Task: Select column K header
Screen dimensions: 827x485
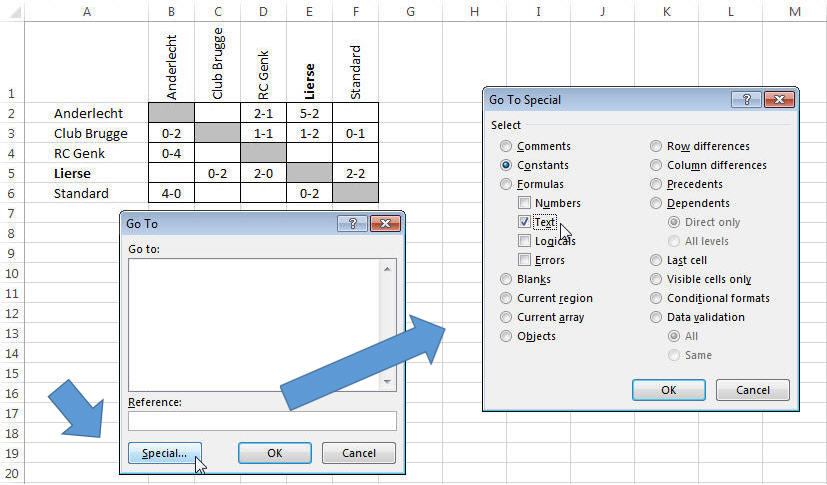Action: click(x=667, y=11)
